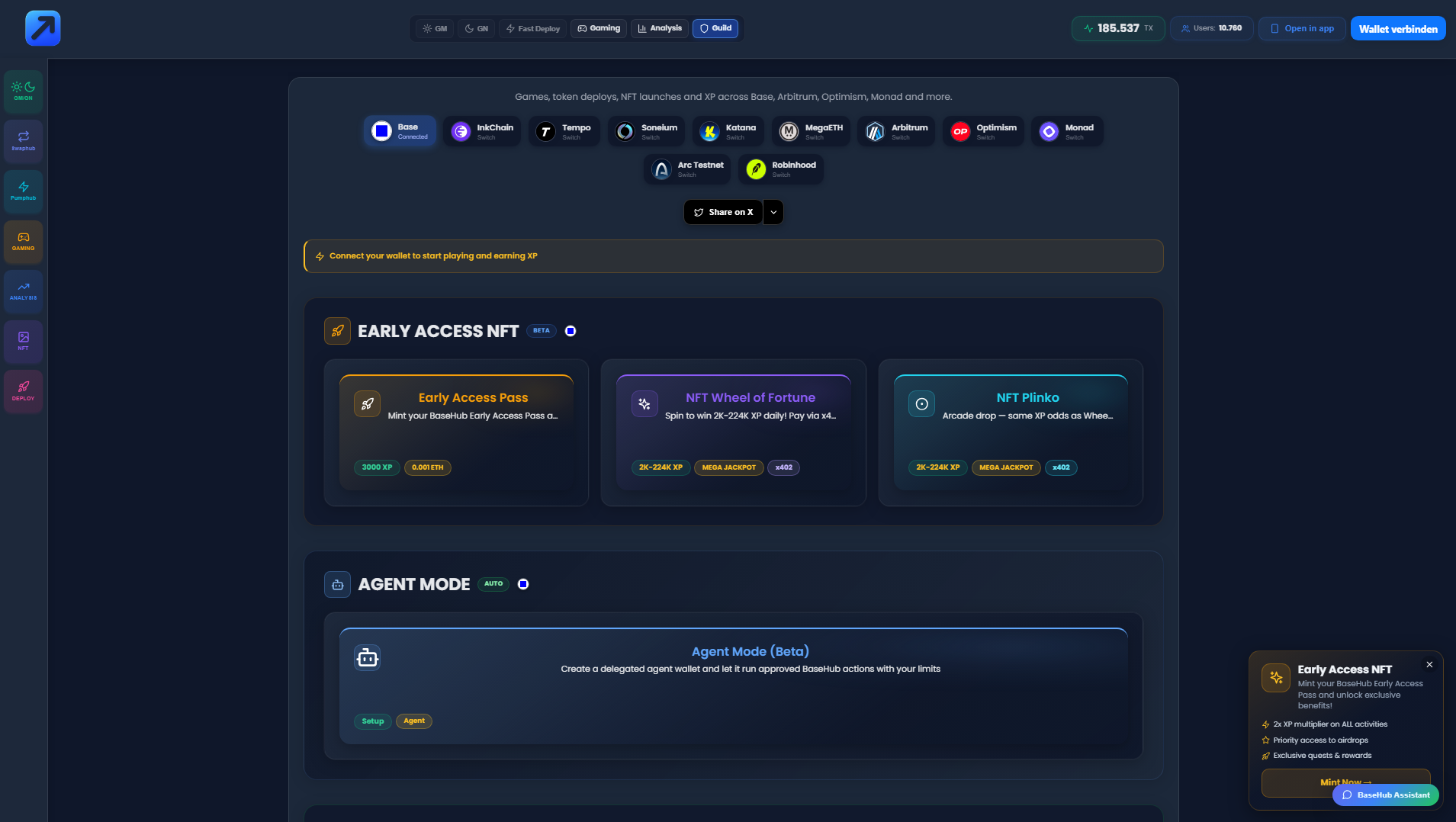This screenshot has width=1456, height=822.
Task: Open Swaphub in the sidebar
Action: 23,141
